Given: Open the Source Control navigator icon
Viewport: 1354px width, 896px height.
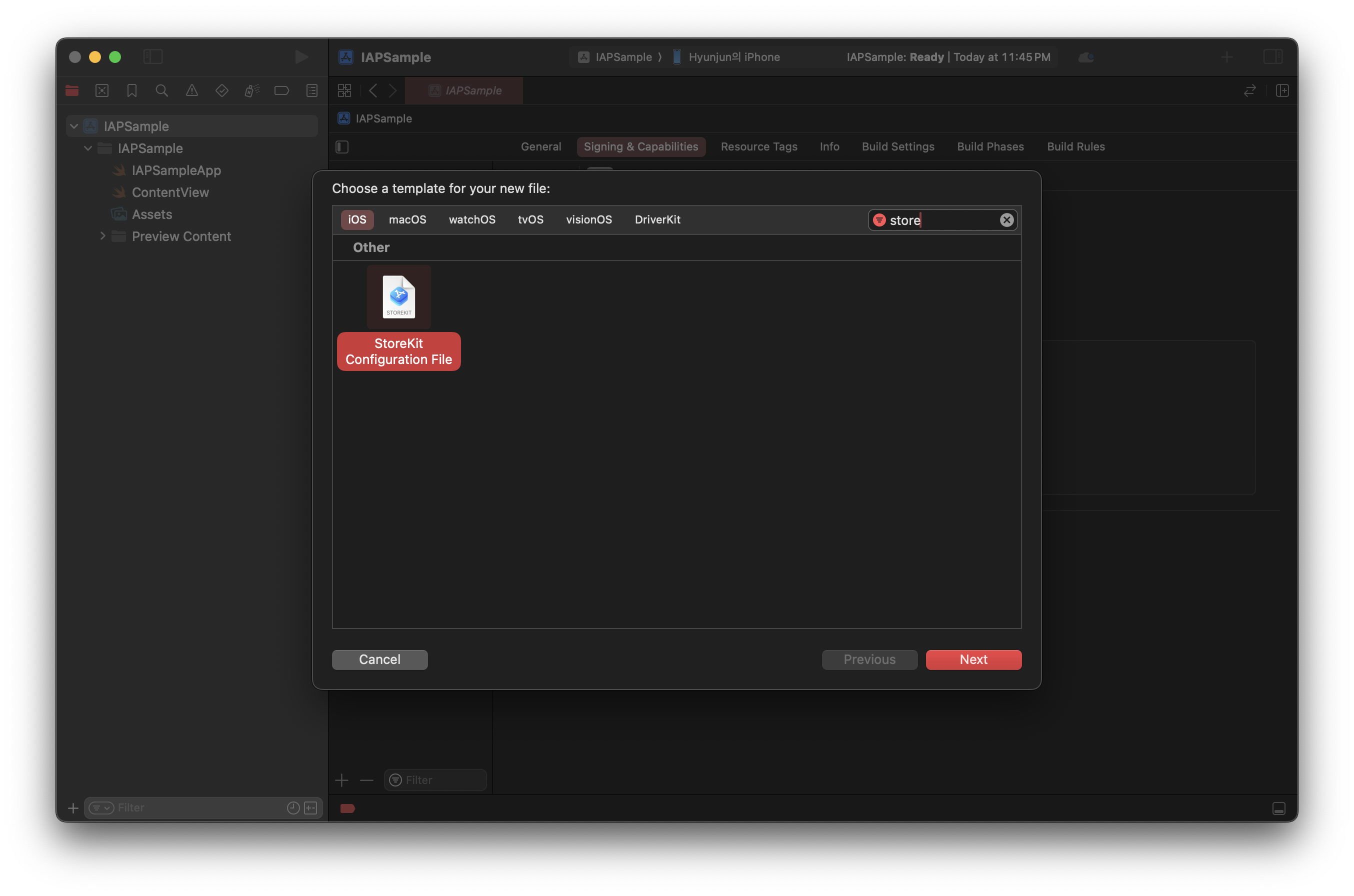Looking at the screenshot, I should pos(101,90).
